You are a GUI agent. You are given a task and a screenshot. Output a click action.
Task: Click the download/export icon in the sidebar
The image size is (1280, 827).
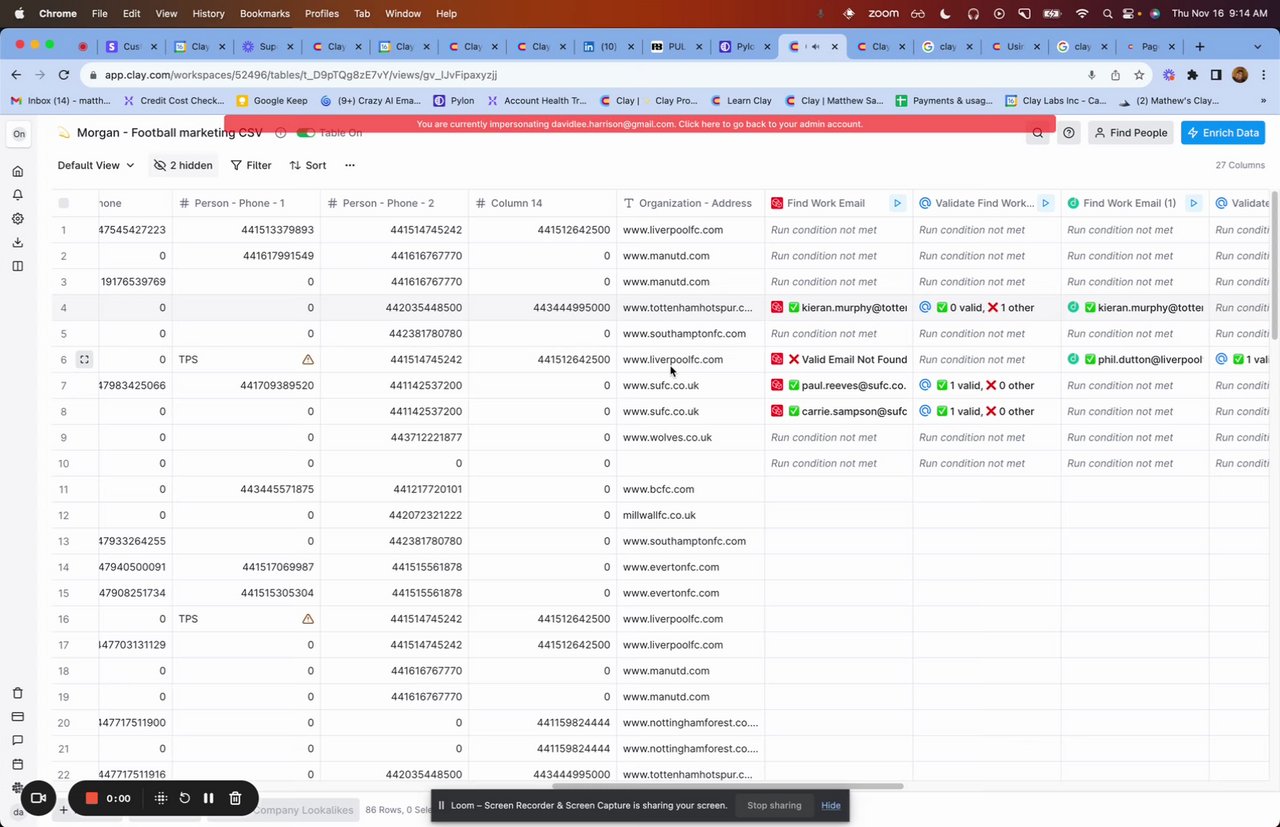18,243
